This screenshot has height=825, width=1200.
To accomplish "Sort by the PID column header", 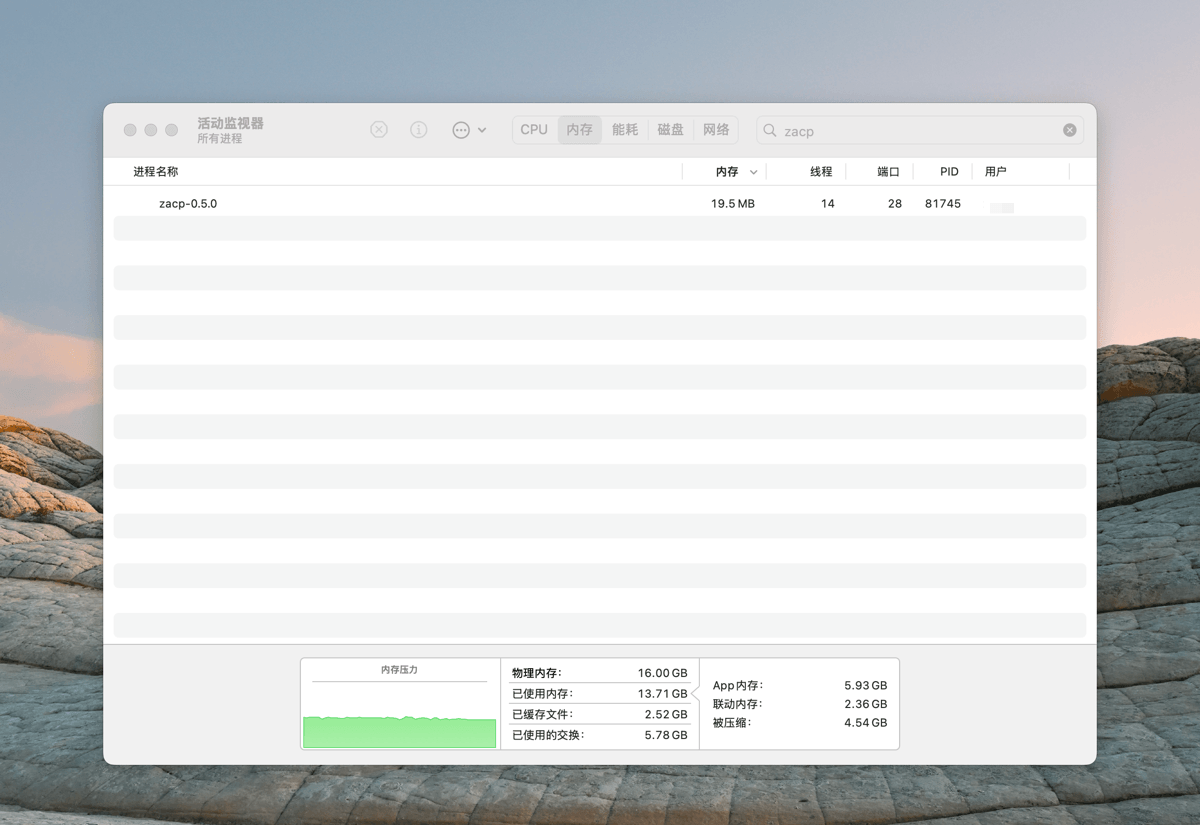I will tap(949, 172).
